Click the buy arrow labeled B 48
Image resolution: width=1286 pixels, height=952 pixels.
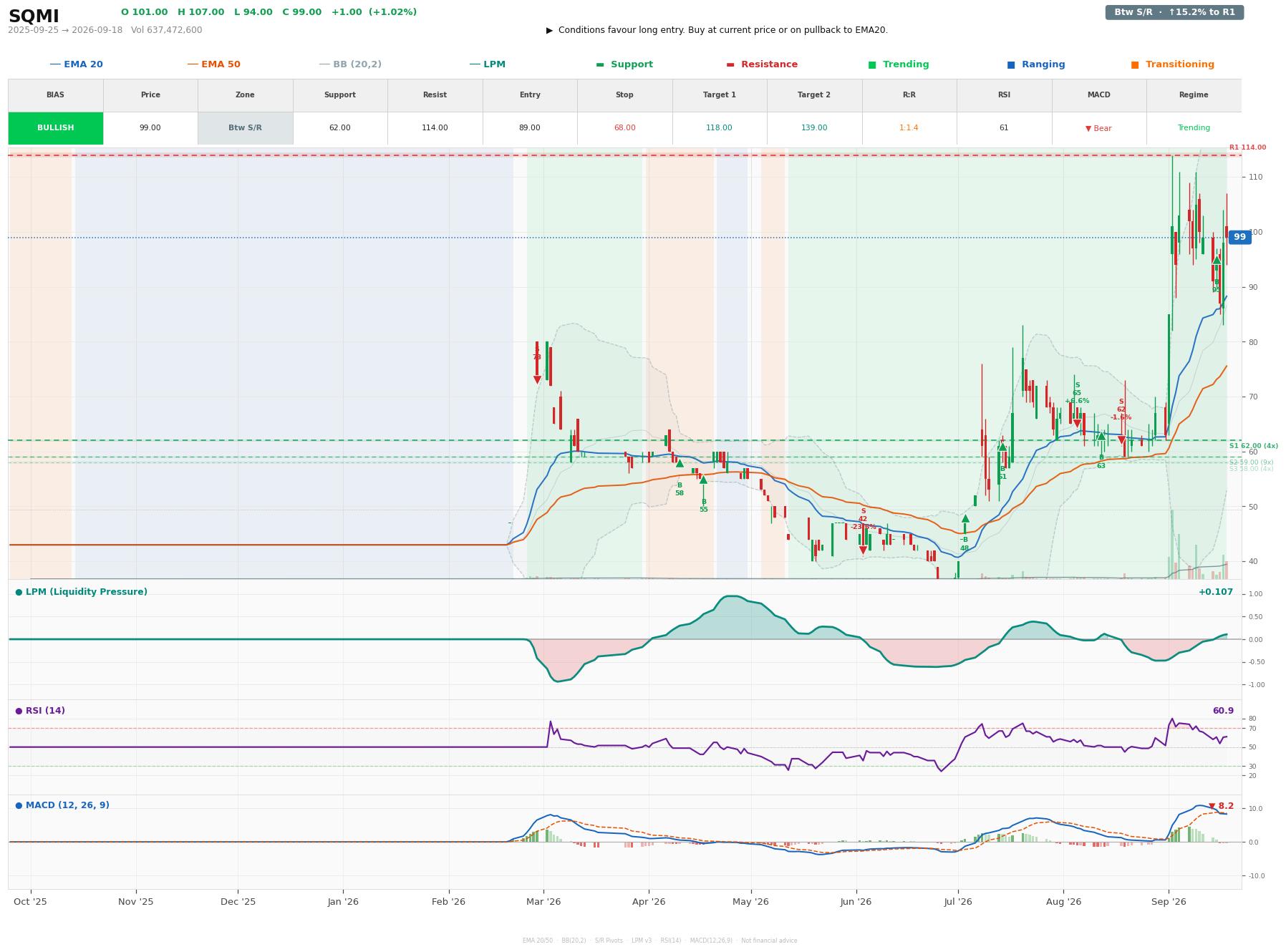(x=965, y=519)
